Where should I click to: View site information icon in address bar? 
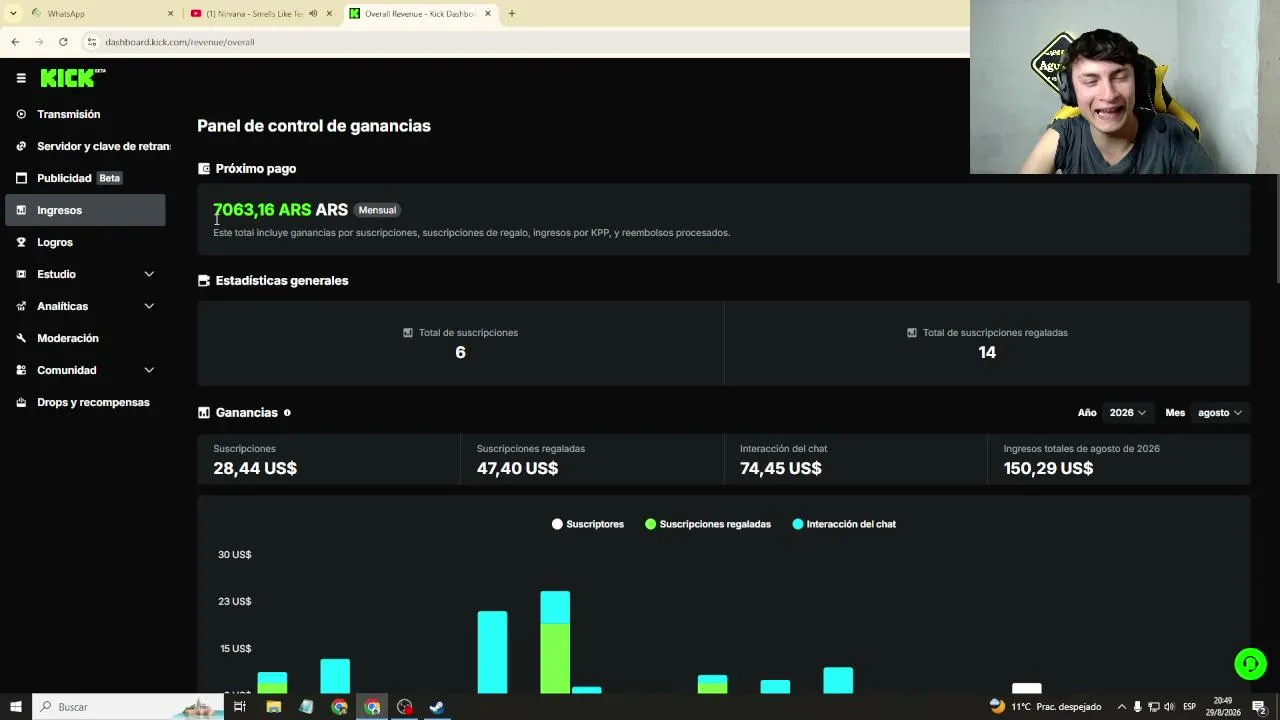(x=91, y=42)
